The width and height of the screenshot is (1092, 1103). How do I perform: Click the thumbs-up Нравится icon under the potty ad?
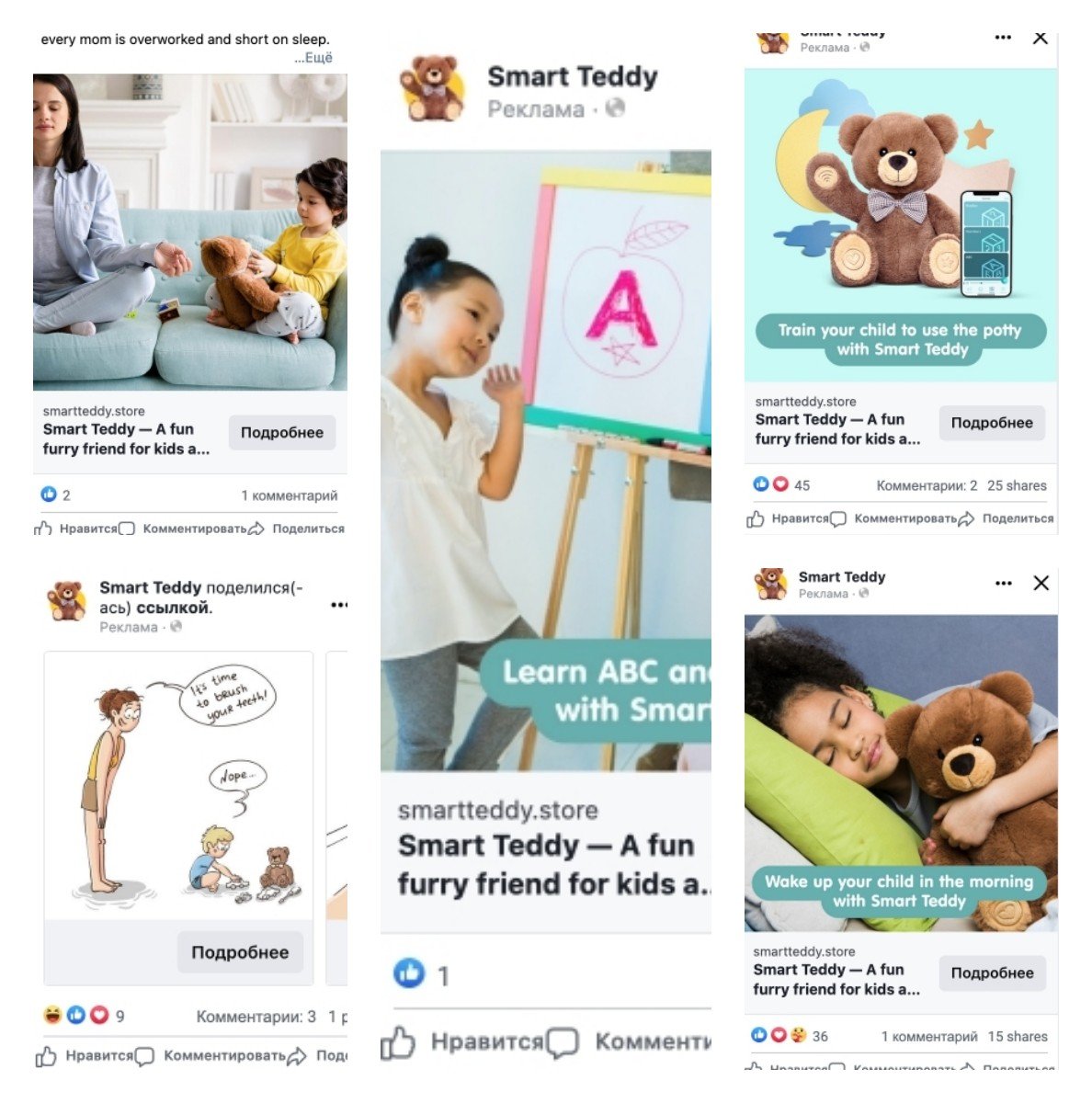point(756,519)
